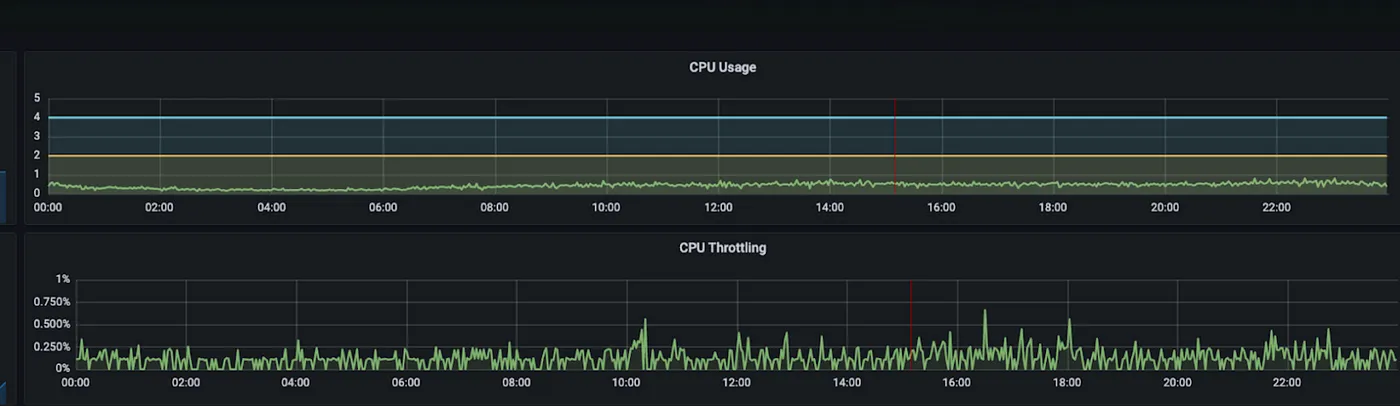
Task: Open the CPU Usage panel title menu
Action: (722, 68)
